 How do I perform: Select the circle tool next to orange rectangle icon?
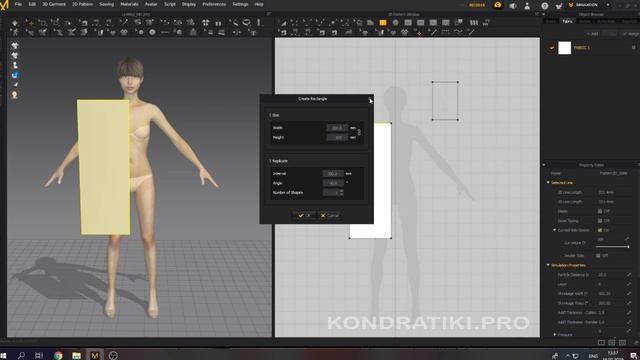click(x=395, y=23)
